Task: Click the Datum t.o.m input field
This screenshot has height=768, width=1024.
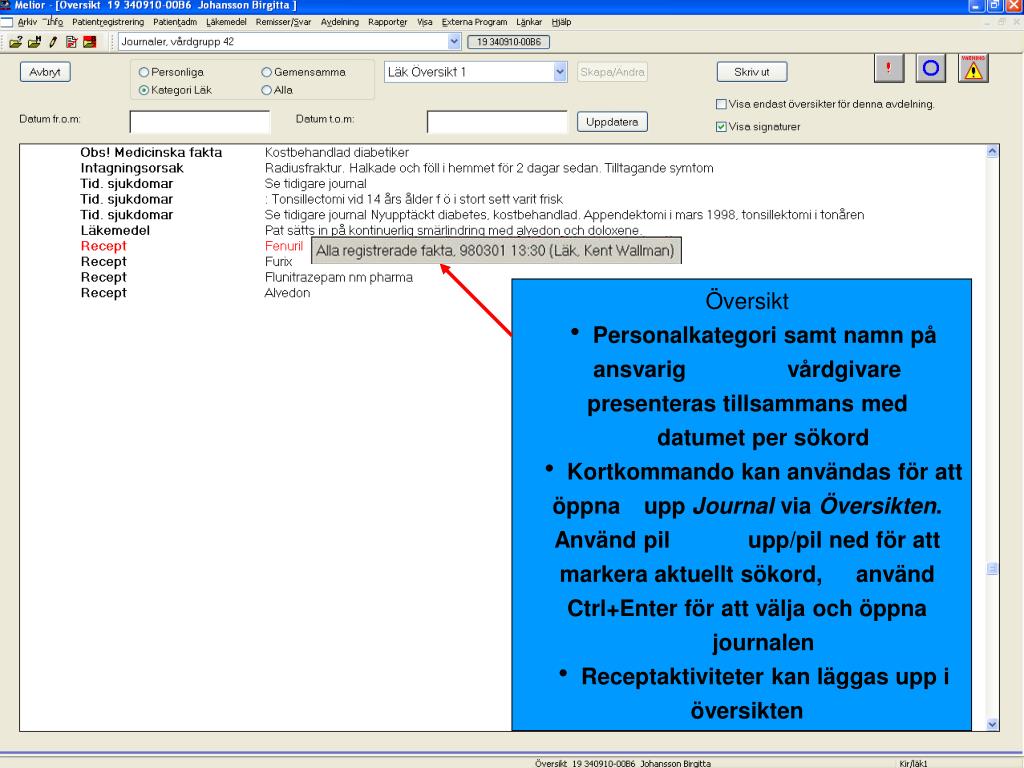Action: coord(497,122)
